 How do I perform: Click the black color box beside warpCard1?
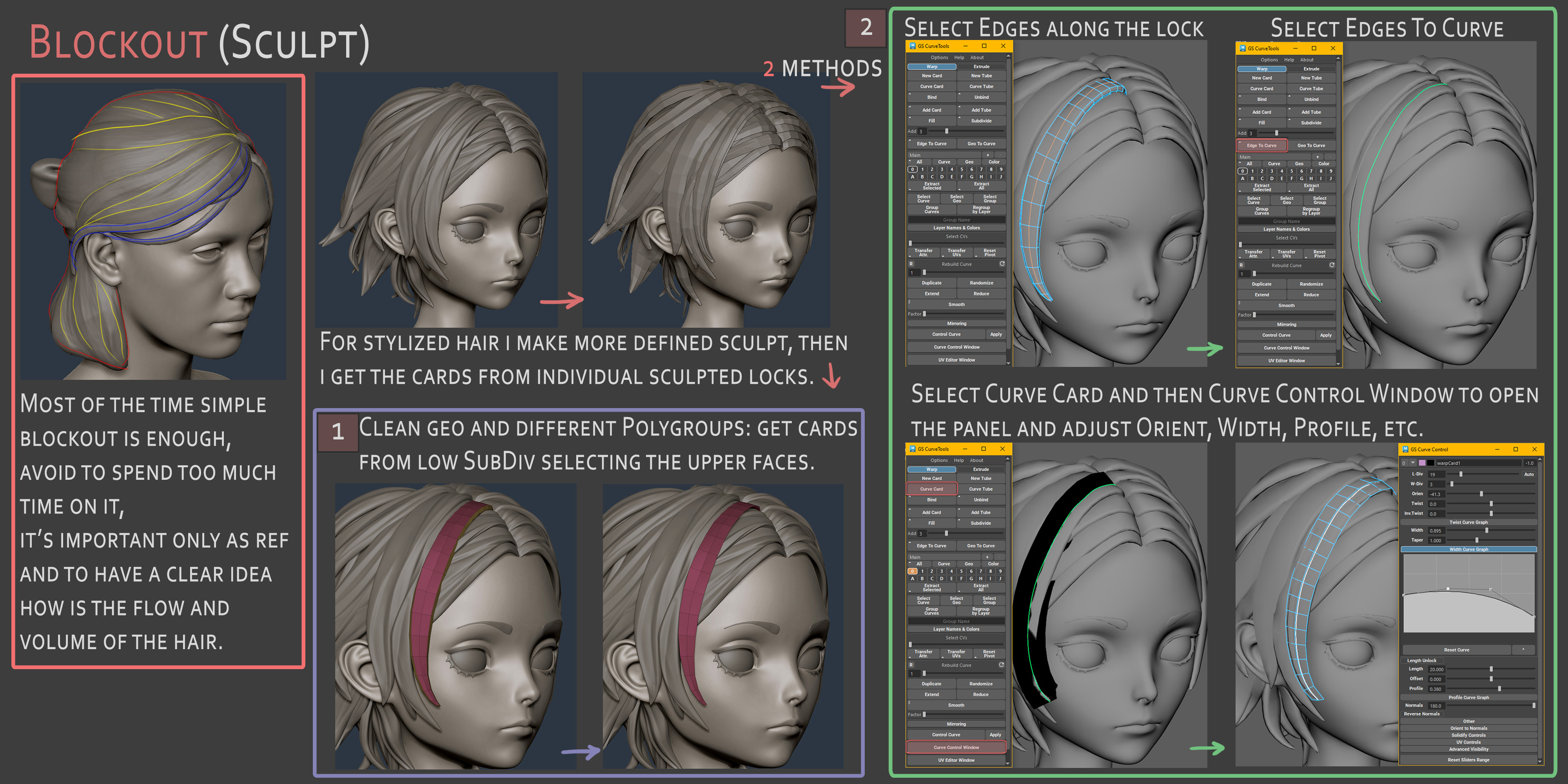point(1430,463)
